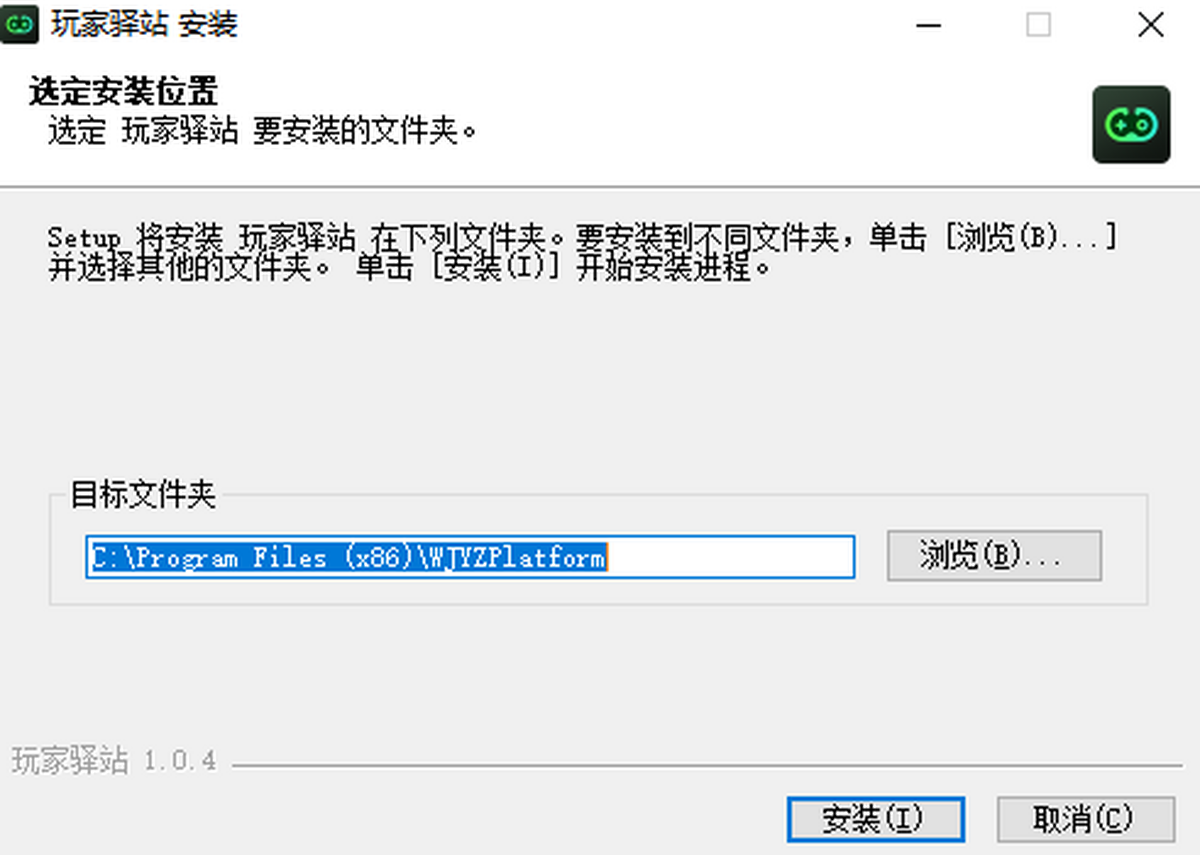Click the horizontal line beside the version text
The width and height of the screenshot is (1200, 855).
point(707,766)
